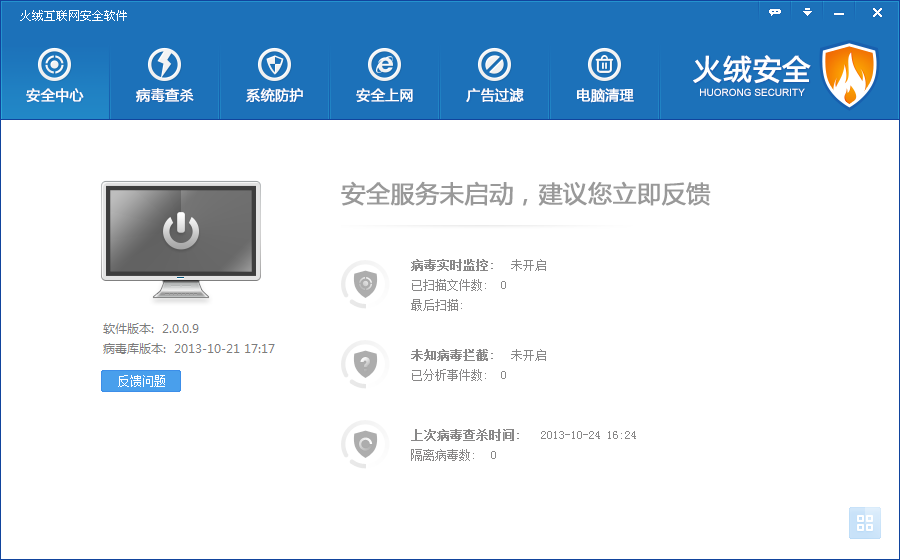The height and width of the screenshot is (560, 900).
Task: Click the 未开启 status beside 未知病毒拦截
Action: tap(528, 356)
